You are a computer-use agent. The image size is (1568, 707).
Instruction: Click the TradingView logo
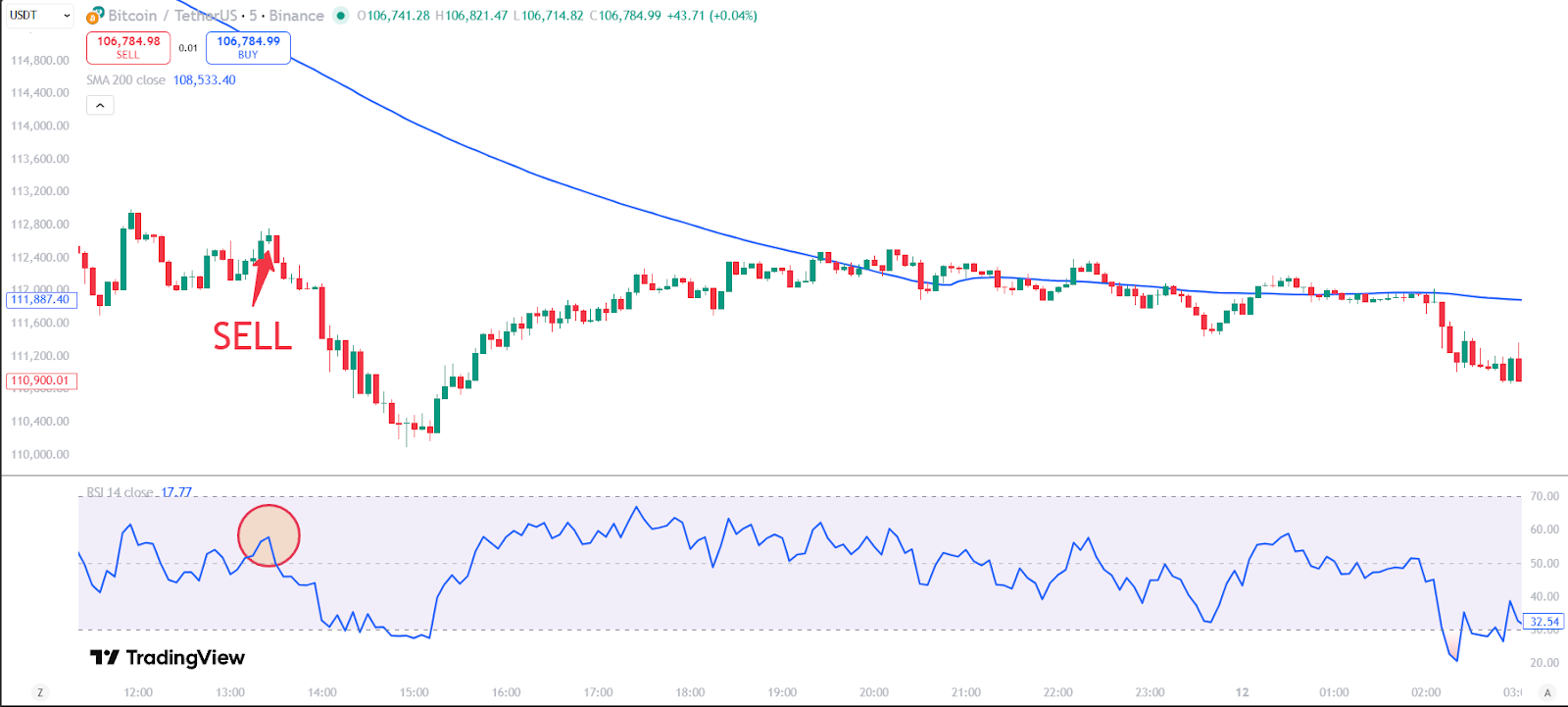pyautogui.click(x=168, y=657)
